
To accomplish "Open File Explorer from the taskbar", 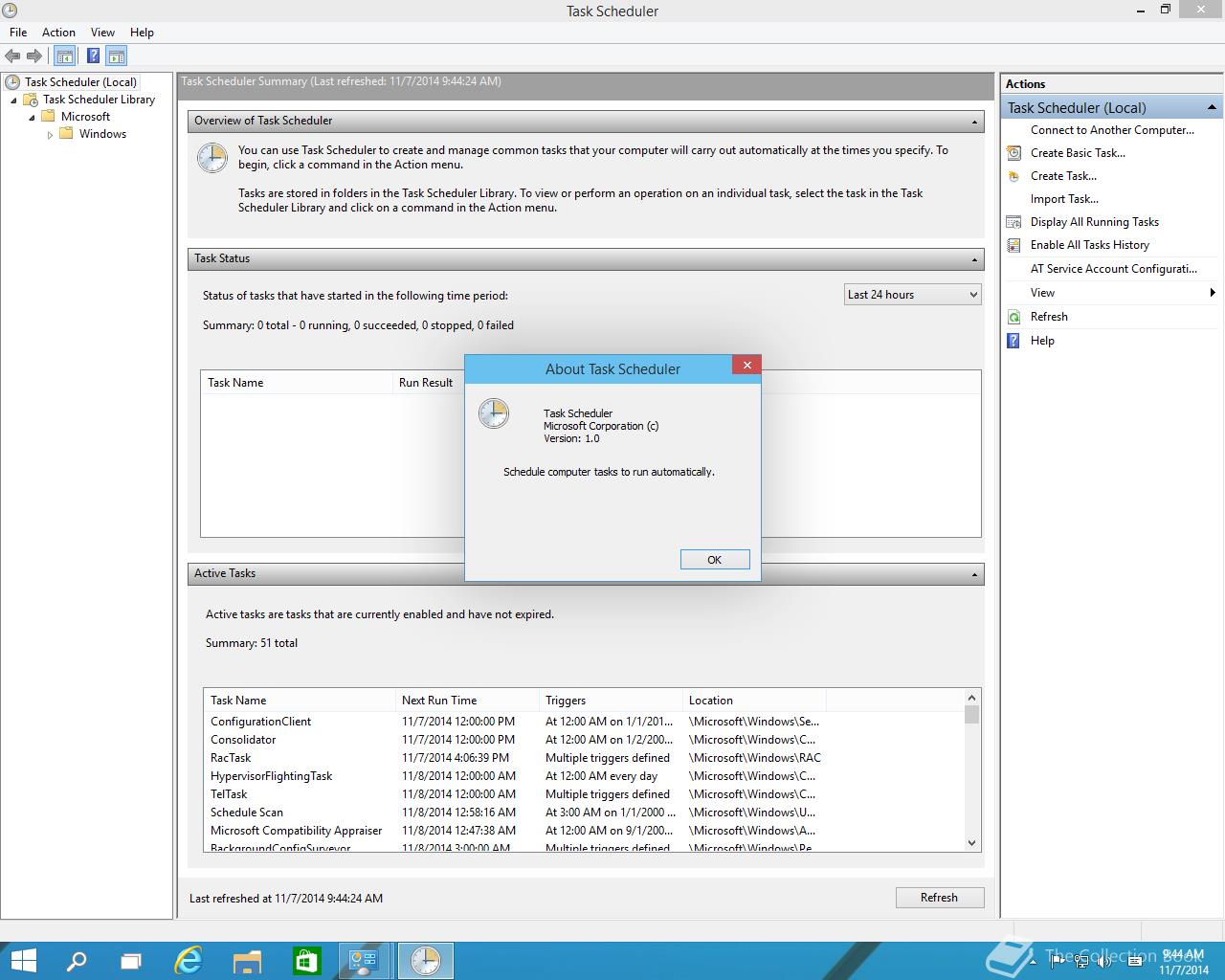I will pos(248,961).
